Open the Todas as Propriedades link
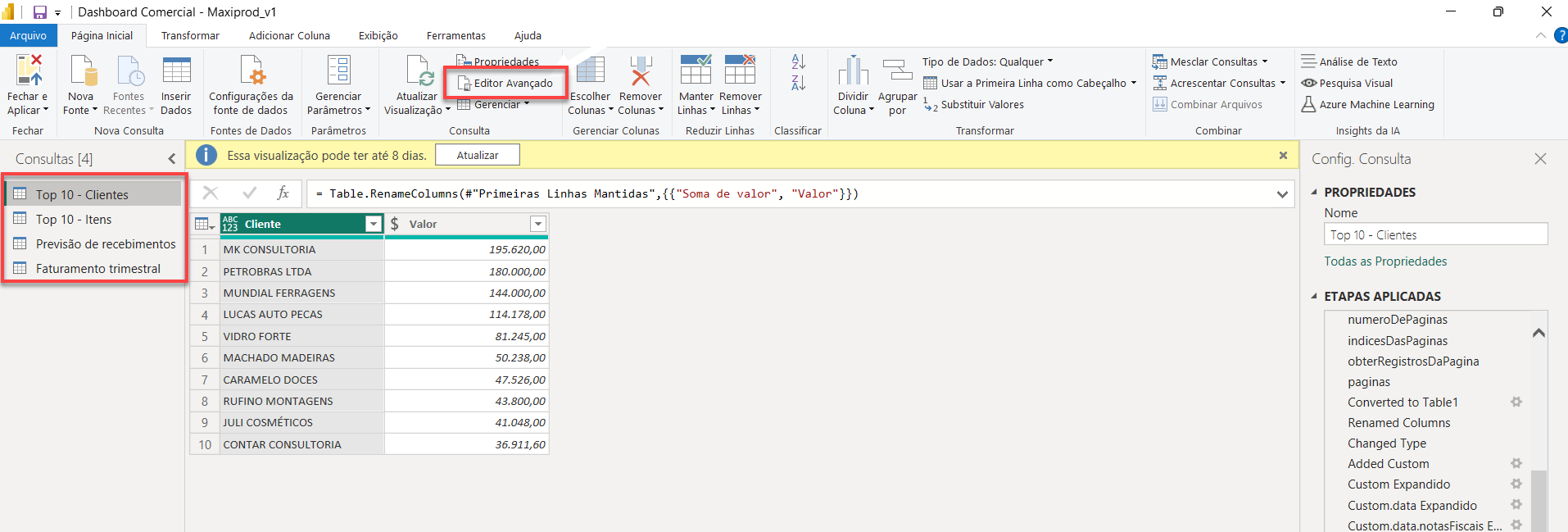 pos(1385,261)
